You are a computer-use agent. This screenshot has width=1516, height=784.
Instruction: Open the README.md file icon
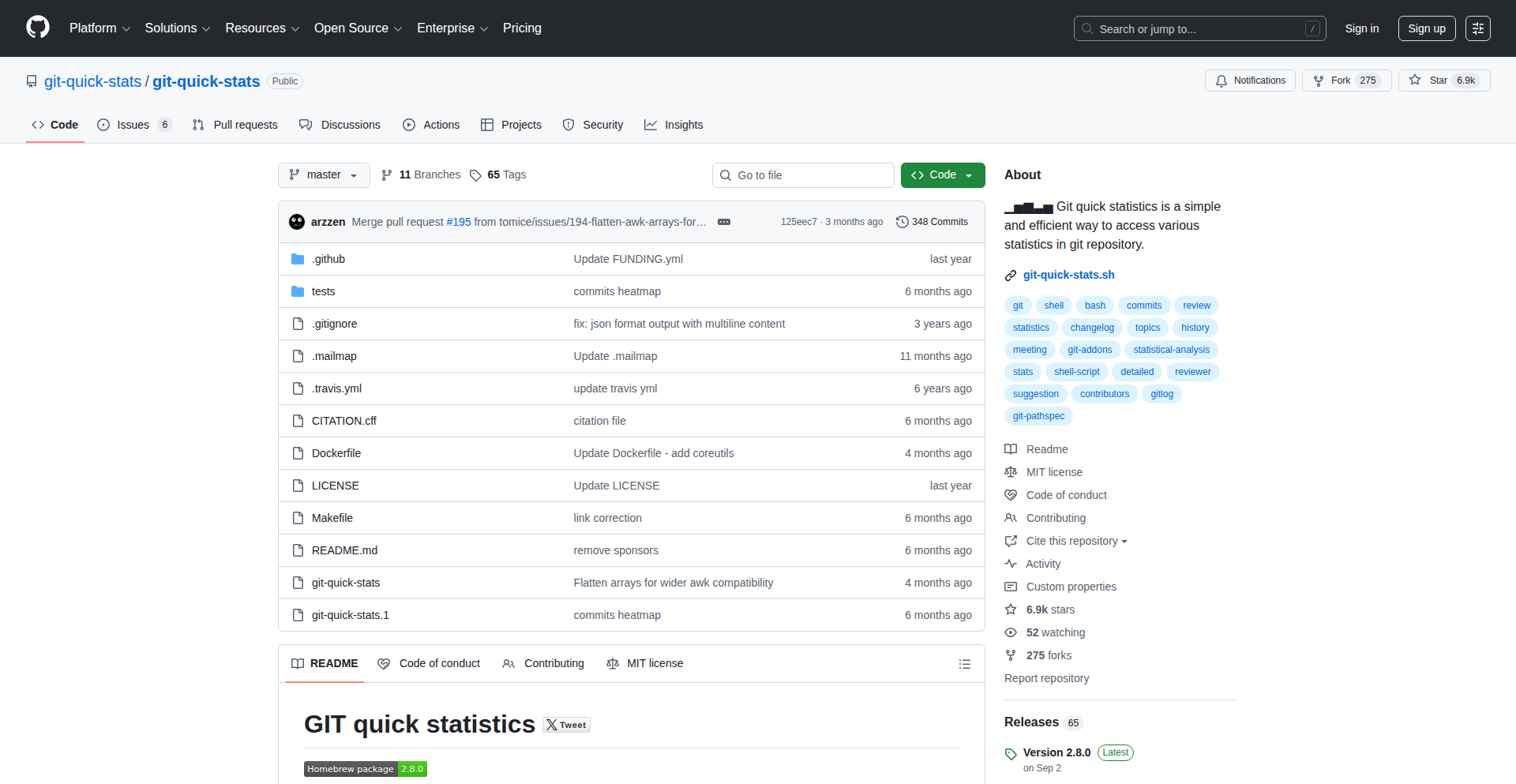[x=298, y=550]
